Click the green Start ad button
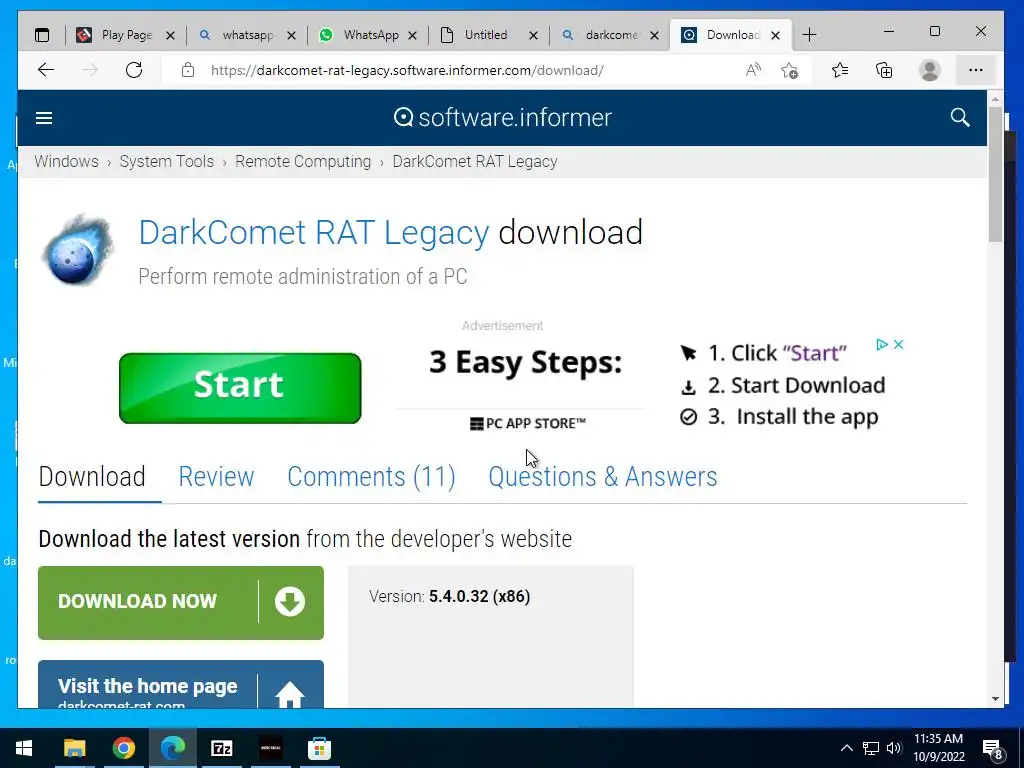The image size is (1024, 768). tap(240, 388)
